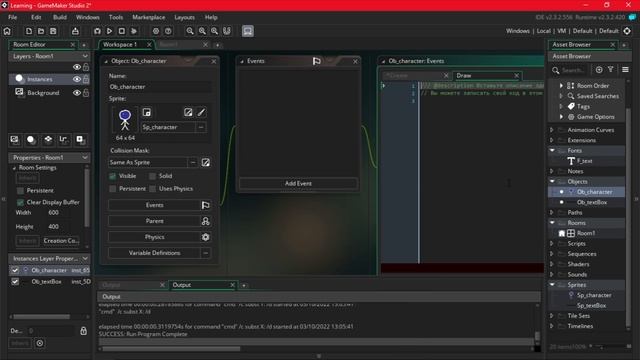Click the Asset Browser search field
Viewport: 640px width, 360px height.
tap(573, 70)
